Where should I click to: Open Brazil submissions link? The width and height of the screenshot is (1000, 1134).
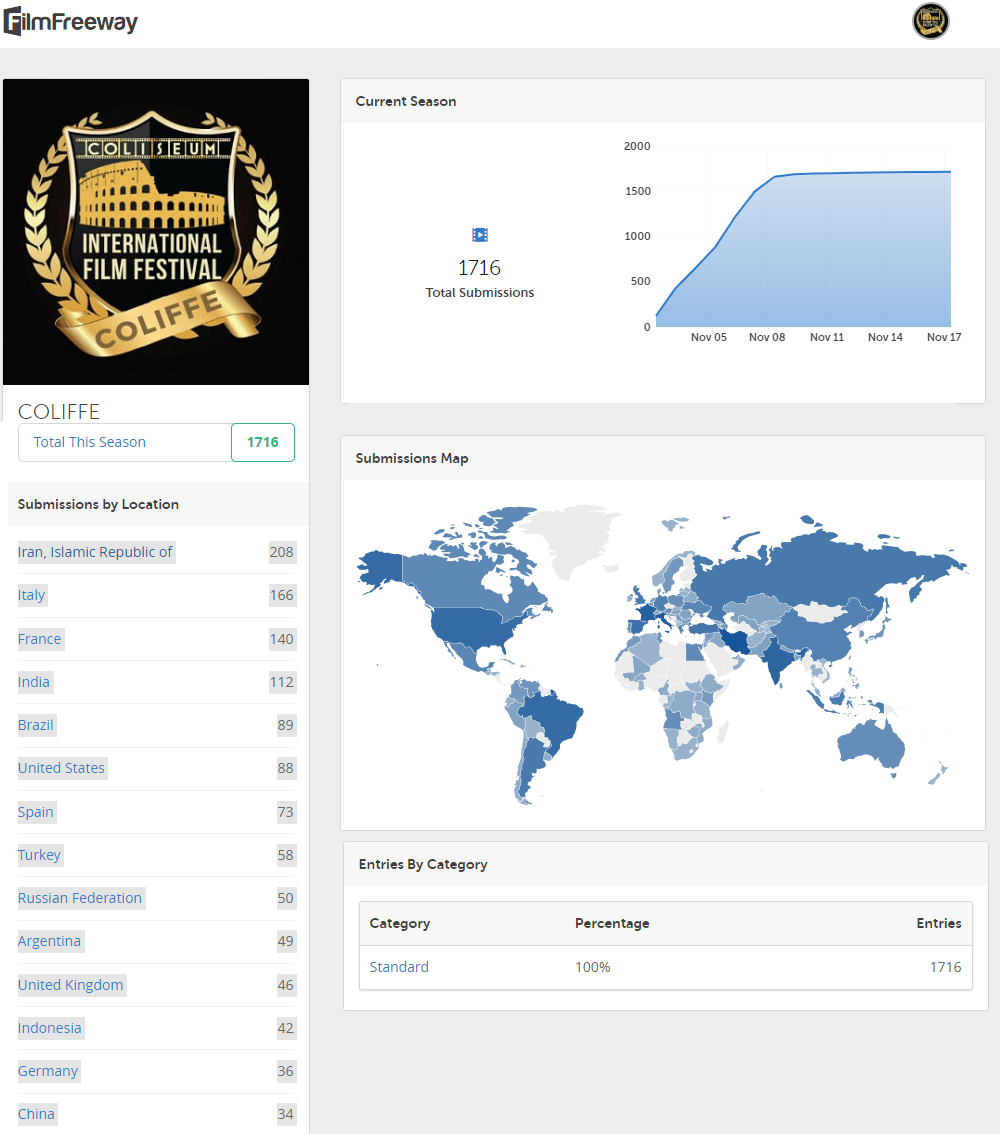pos(35,725)
